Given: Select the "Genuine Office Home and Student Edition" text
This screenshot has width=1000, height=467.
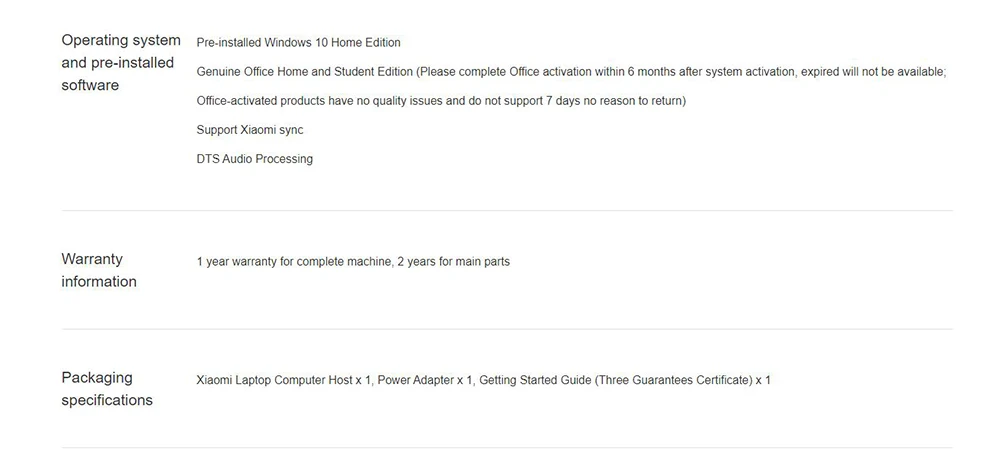Looking at the screenshot, I should pyautogui.click(x=304, y=72).
